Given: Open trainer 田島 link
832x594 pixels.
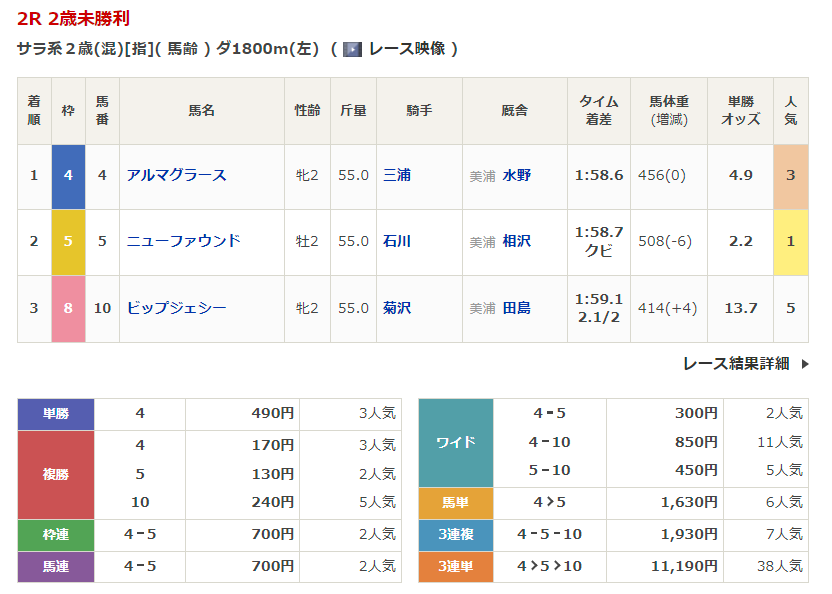Looking at the screenshot, I should (x=516, y=308).
